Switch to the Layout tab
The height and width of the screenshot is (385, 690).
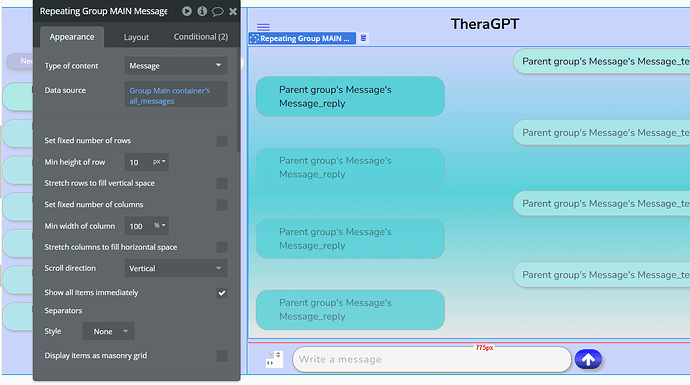[x=136, y=37]
